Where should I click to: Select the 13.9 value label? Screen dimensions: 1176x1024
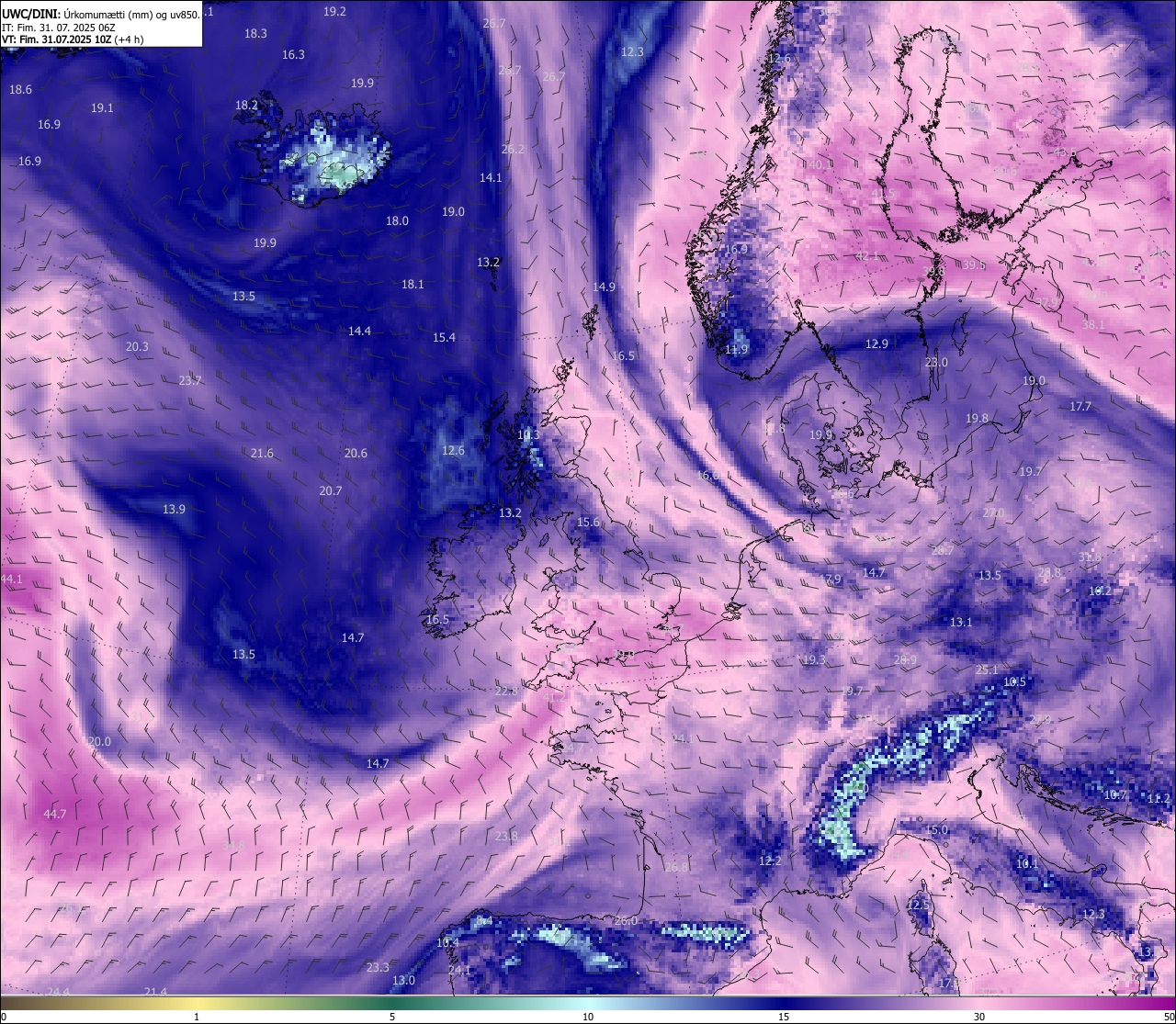(174, 509)
